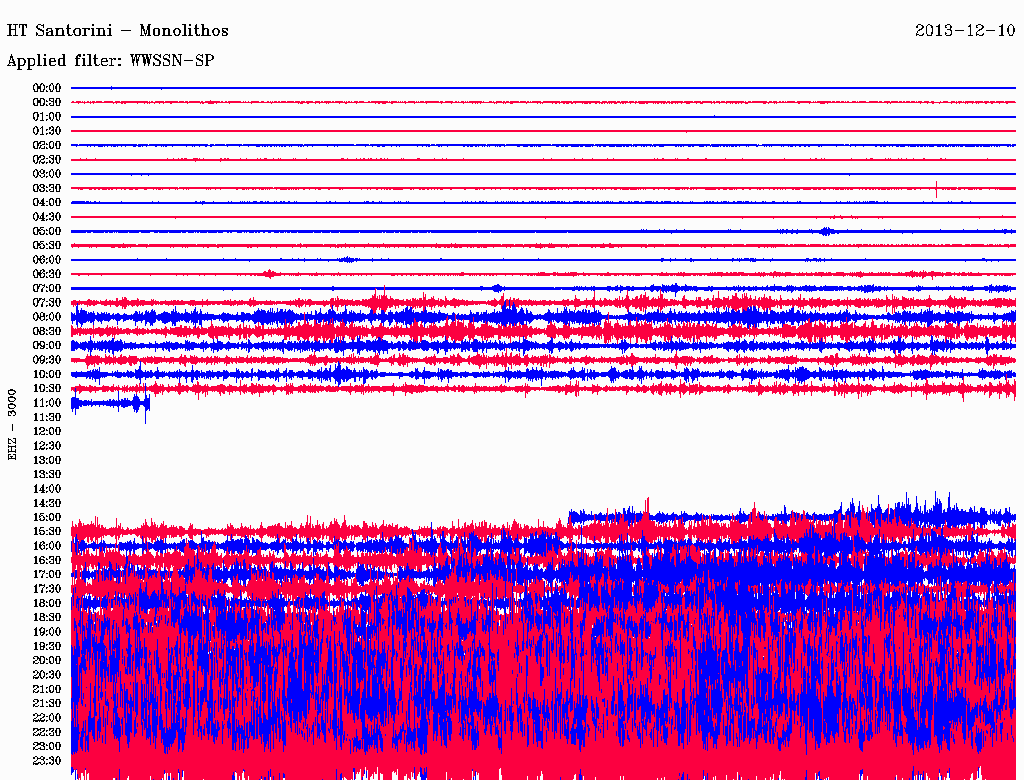
Task: Select the 08:30 time label
Action: point(47,331)
